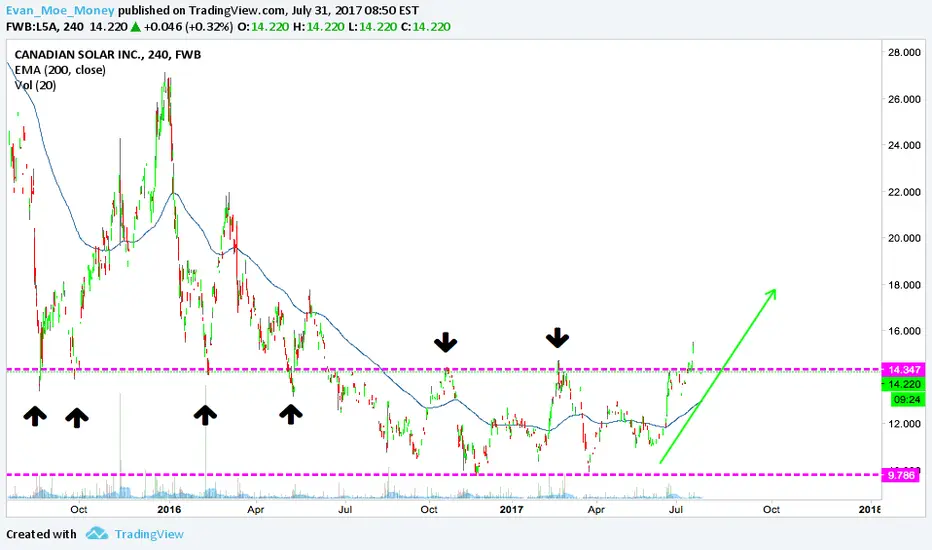Open the Evan_Moe_Money author link

click(60, 10)
